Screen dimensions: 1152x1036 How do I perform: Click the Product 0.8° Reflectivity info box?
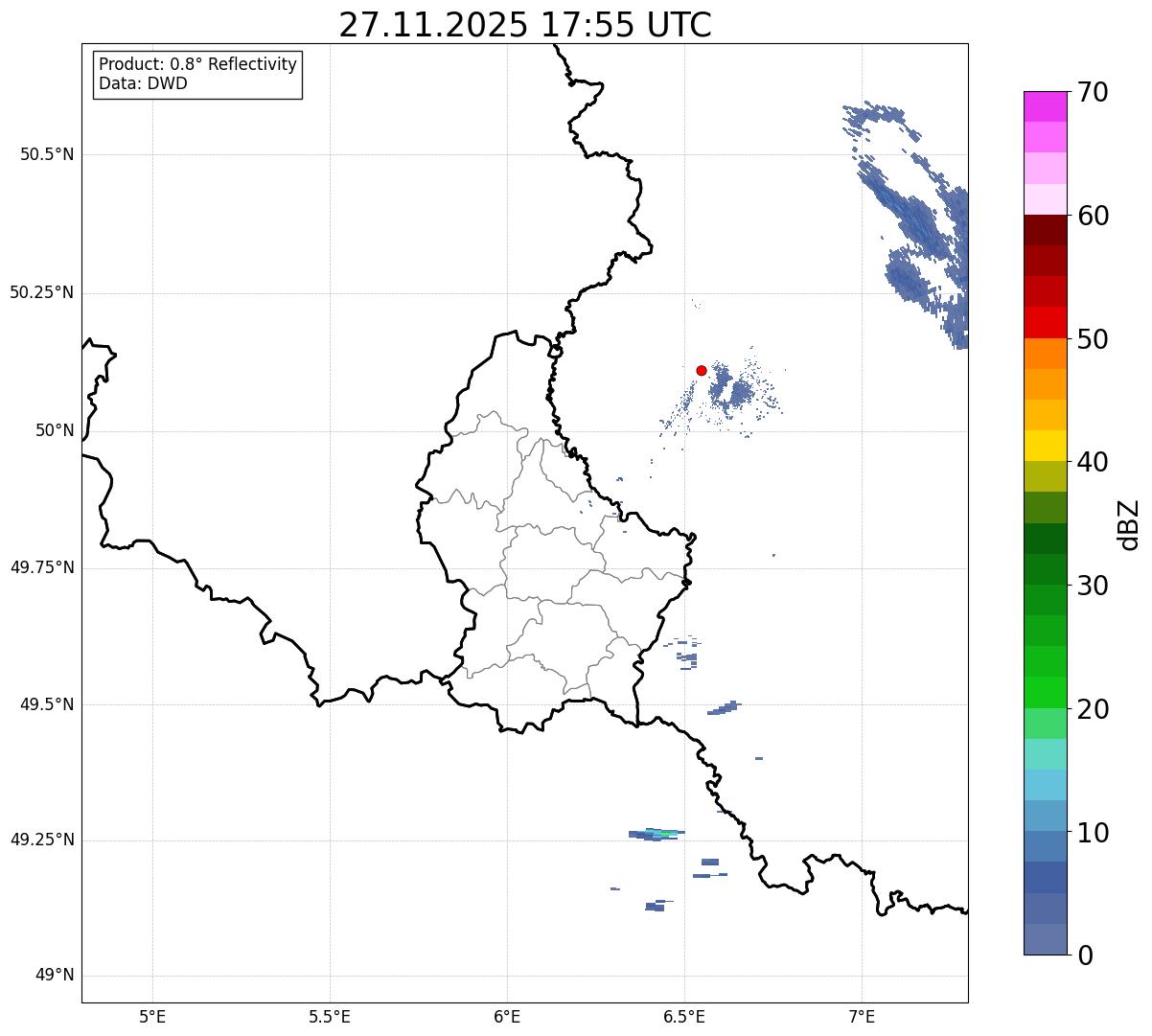point(198,75)
